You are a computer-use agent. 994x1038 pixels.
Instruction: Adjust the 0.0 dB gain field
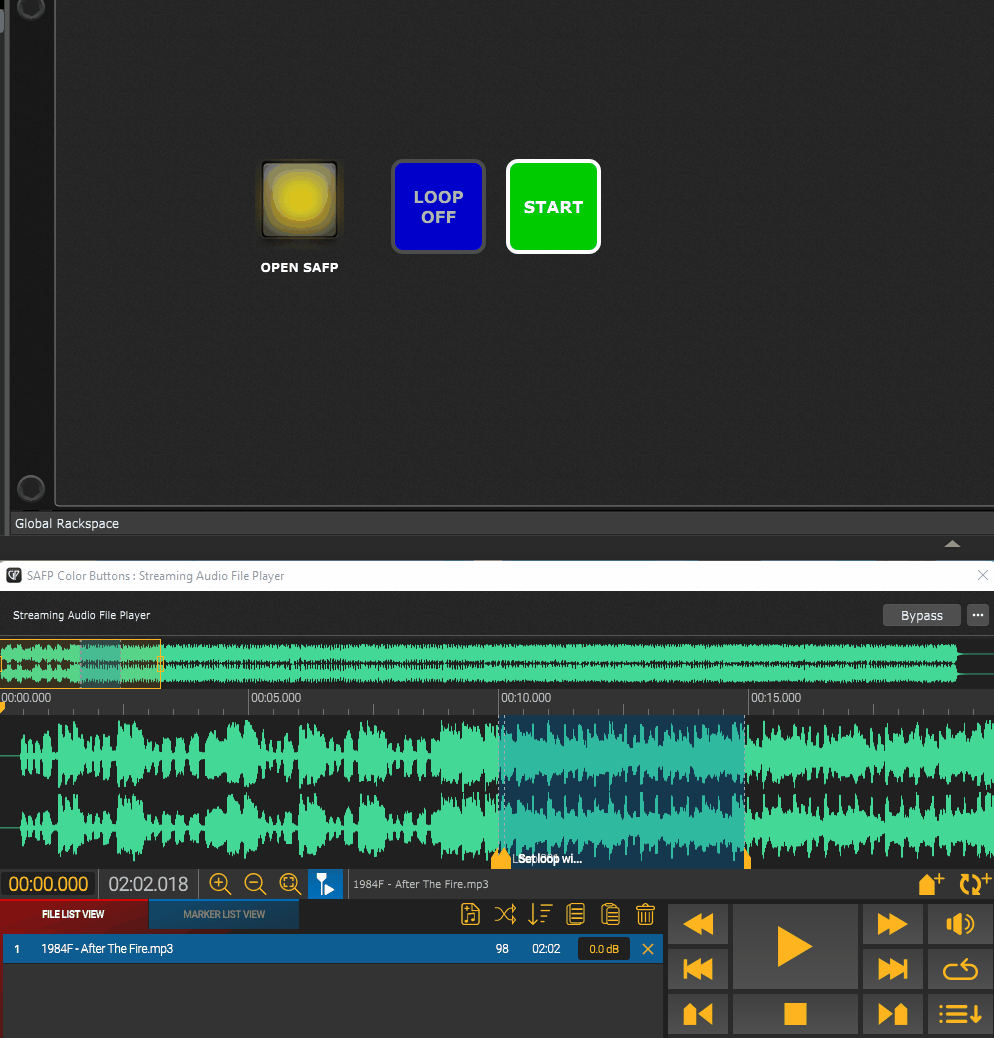click(603, 948)
